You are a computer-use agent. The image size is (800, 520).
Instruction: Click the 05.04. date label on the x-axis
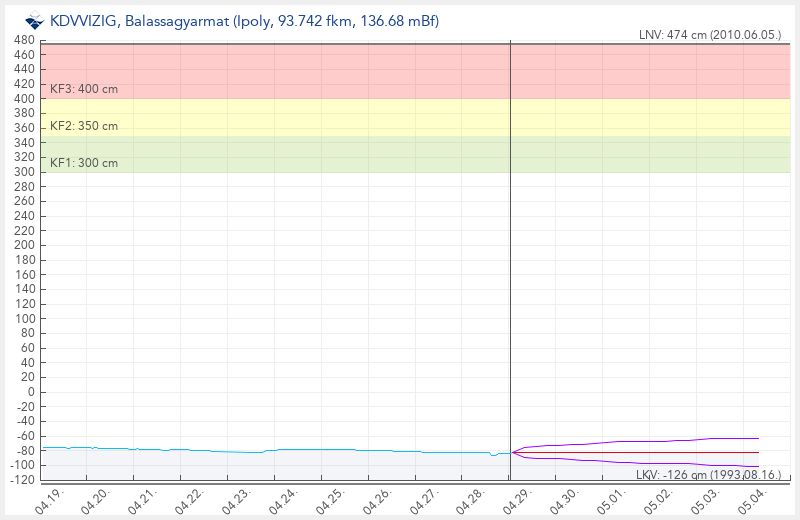(753, 499)
